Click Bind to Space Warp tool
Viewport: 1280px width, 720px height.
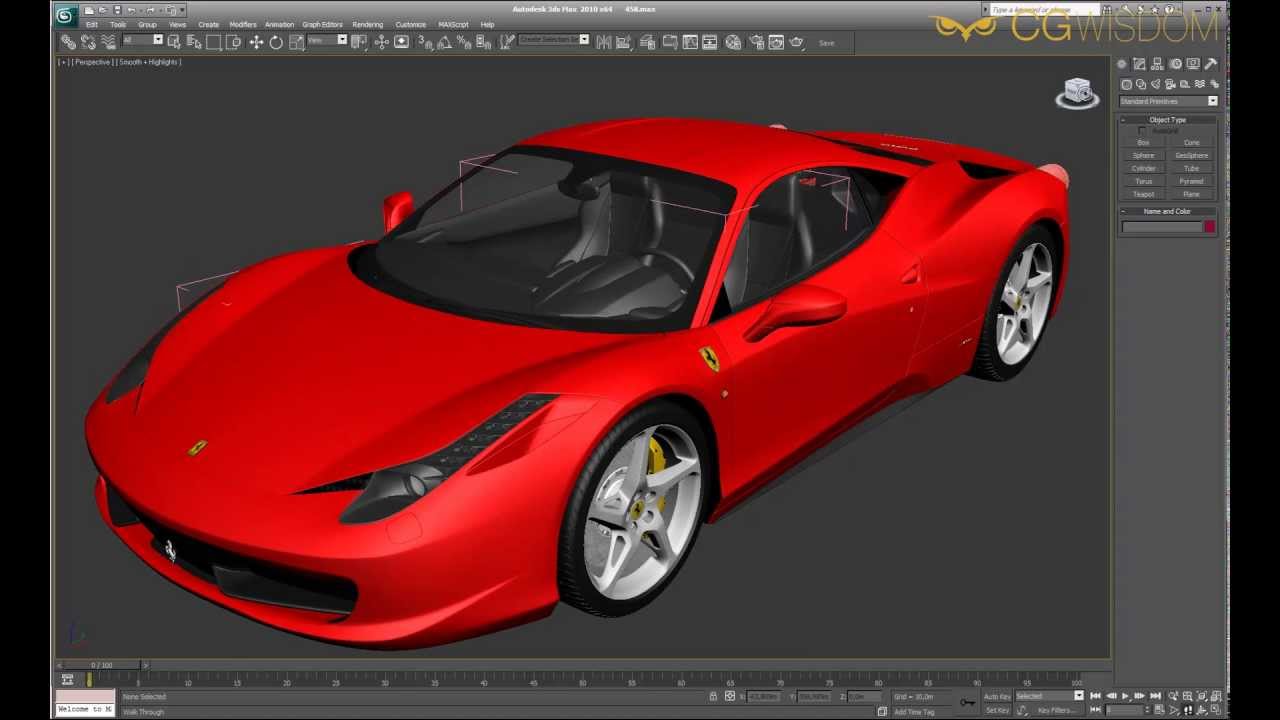pyautogui.click(x=108, y=42)
